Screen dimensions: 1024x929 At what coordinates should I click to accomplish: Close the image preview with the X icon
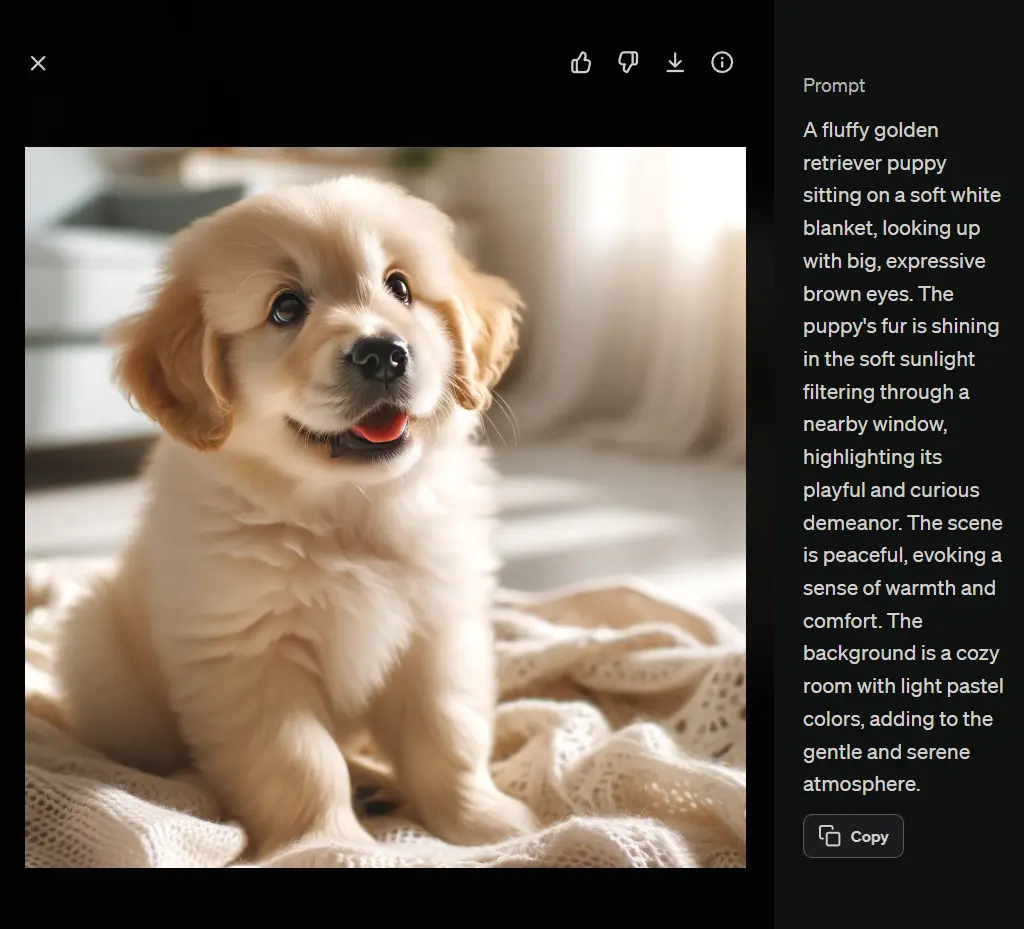pyautogui.click(x=38, y=63)
